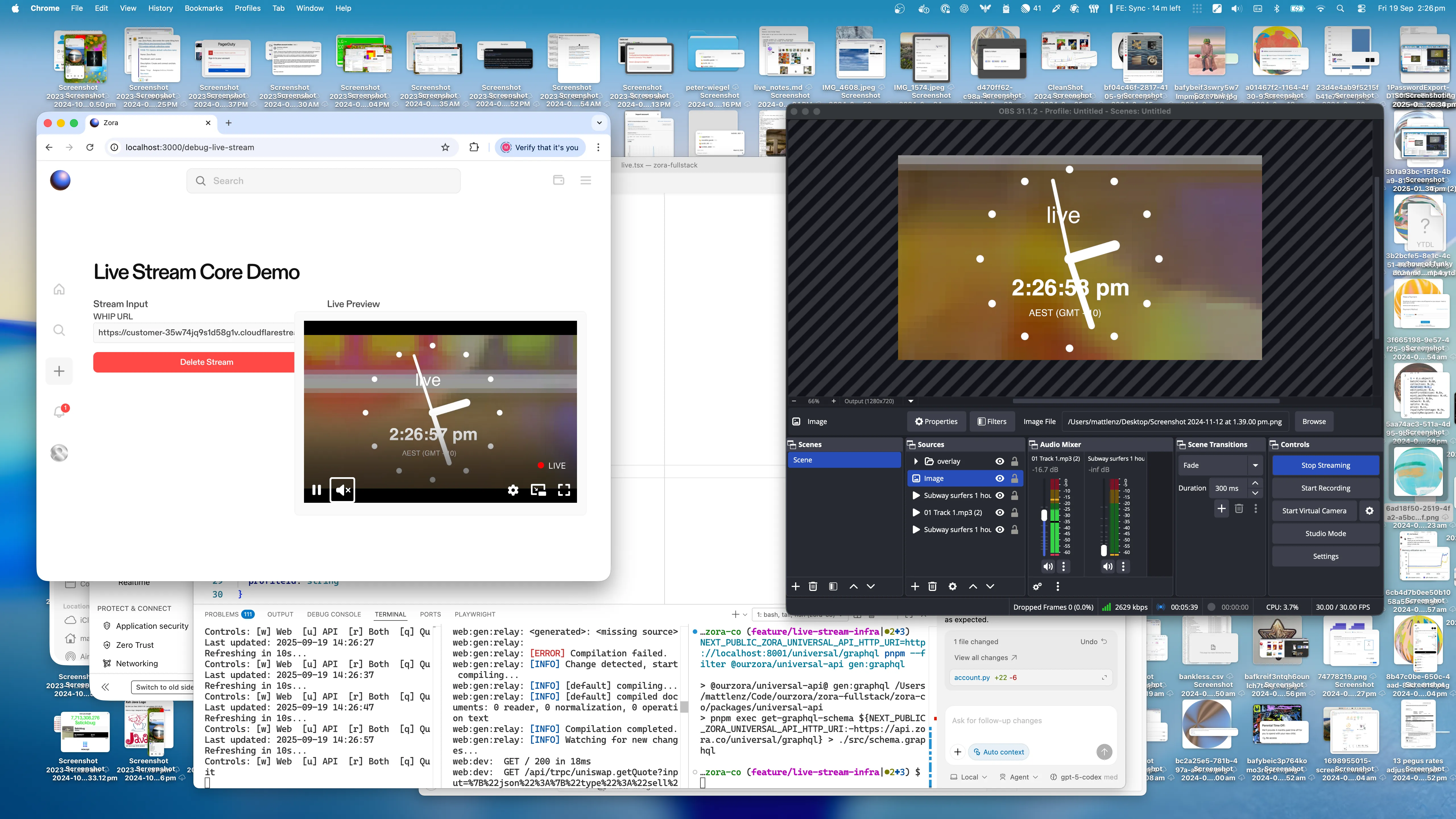1456x819 pixels.
Task: Adjust 01 Track 1.mp3 volume fader
Action: point(1044,516)
